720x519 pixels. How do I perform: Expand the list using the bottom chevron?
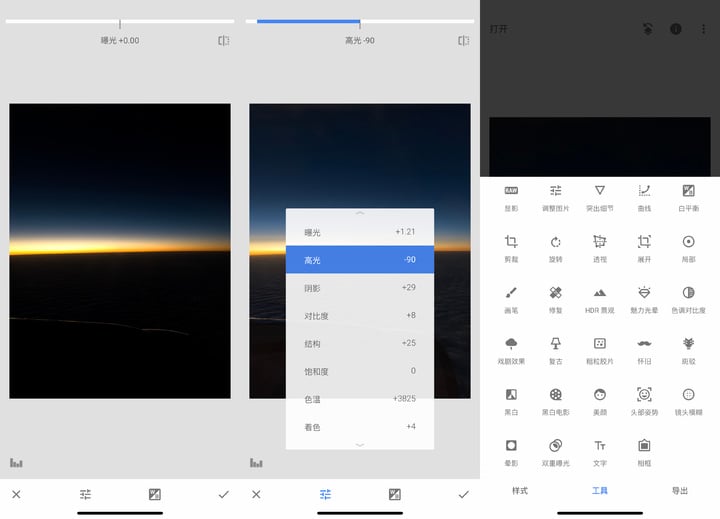point(360,444)
